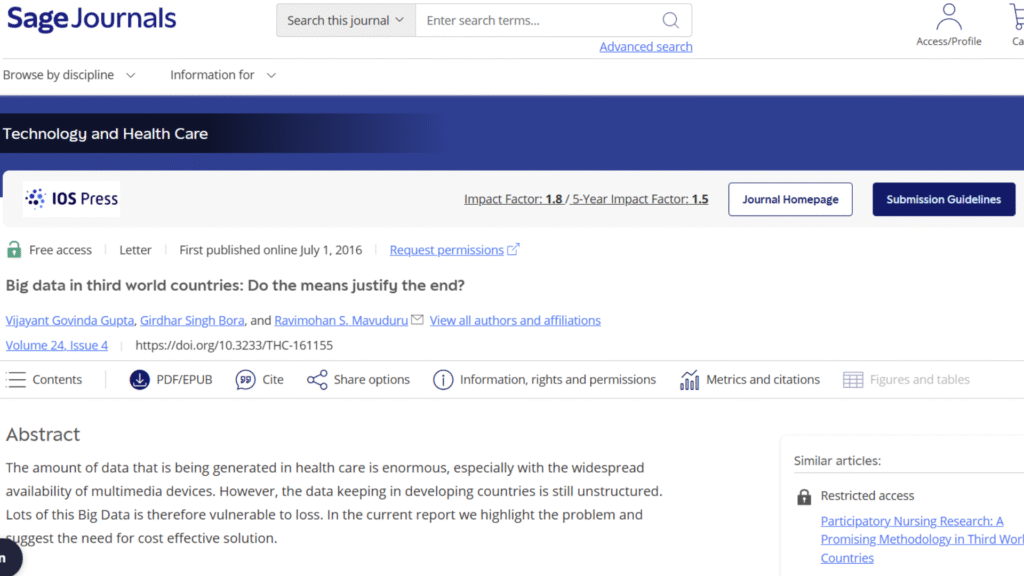The height and width of the screenshot is (576, 1024).
Task: Open the Cite quotation icon
Action: click(x=246, y=380)
